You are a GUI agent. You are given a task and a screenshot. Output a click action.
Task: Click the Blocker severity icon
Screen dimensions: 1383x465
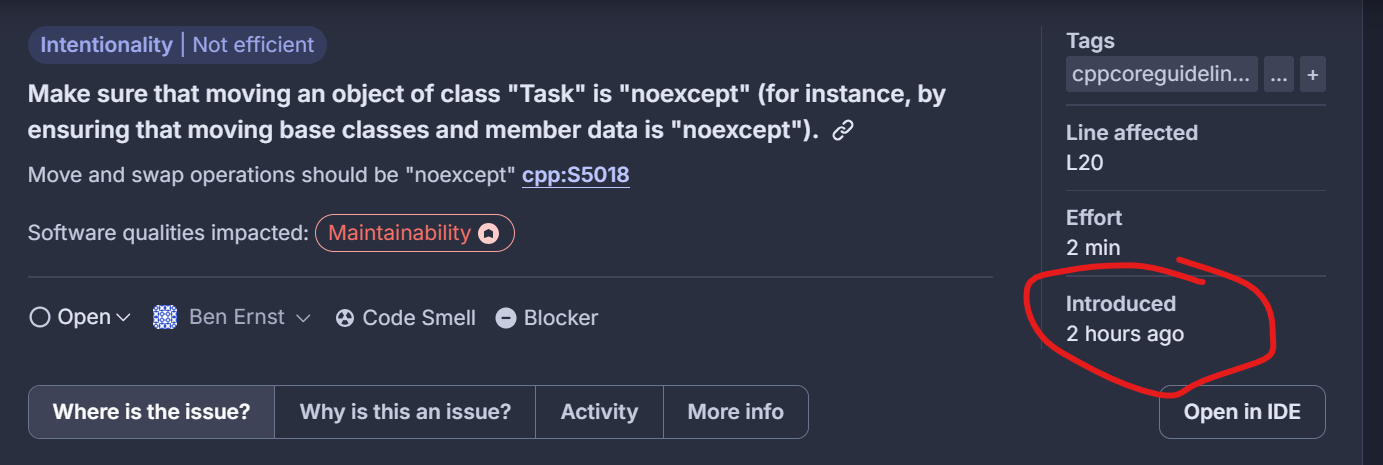pyautogui.click(x=506, y=318)
